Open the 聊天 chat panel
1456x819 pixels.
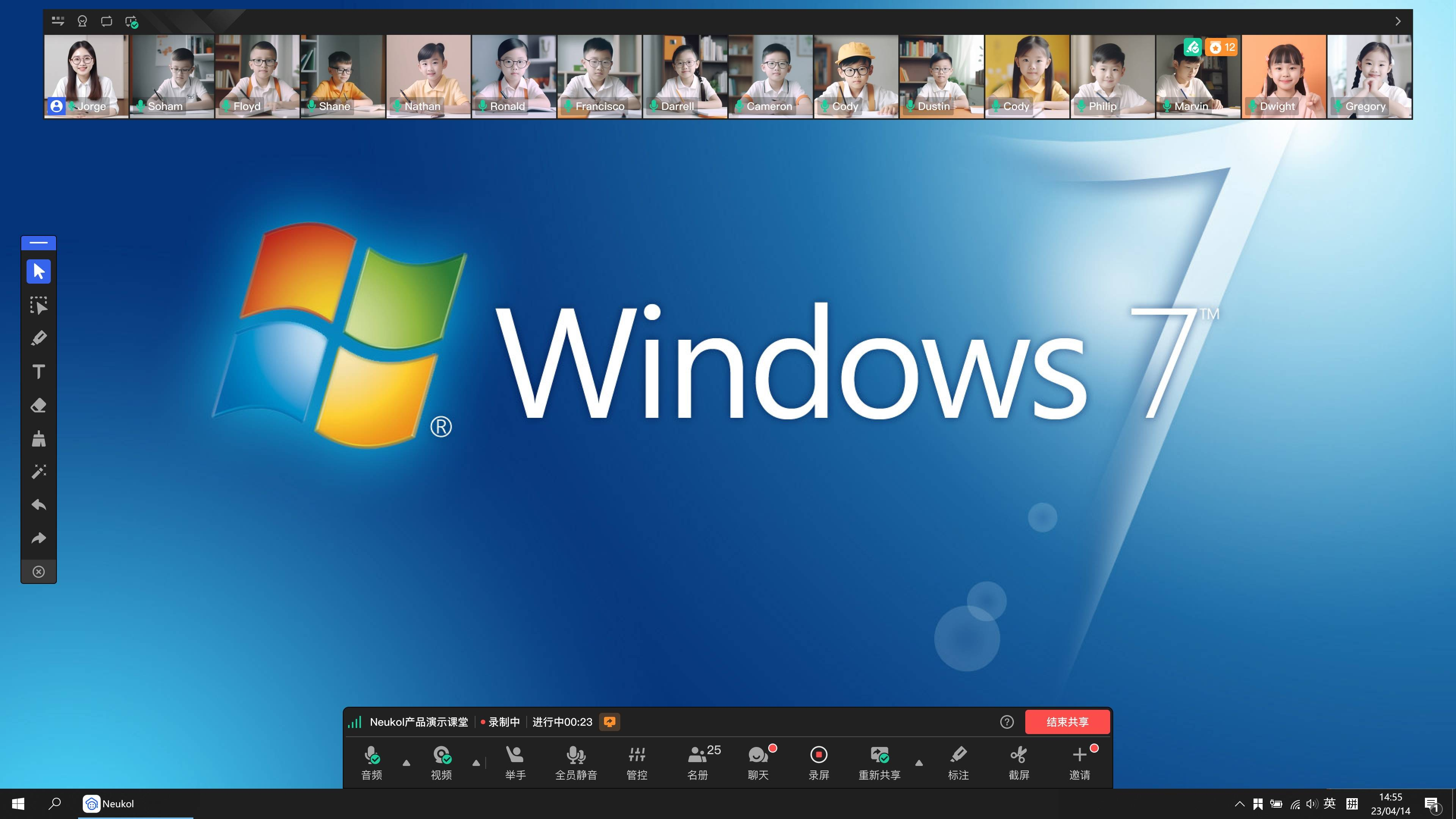pos(758,763)
